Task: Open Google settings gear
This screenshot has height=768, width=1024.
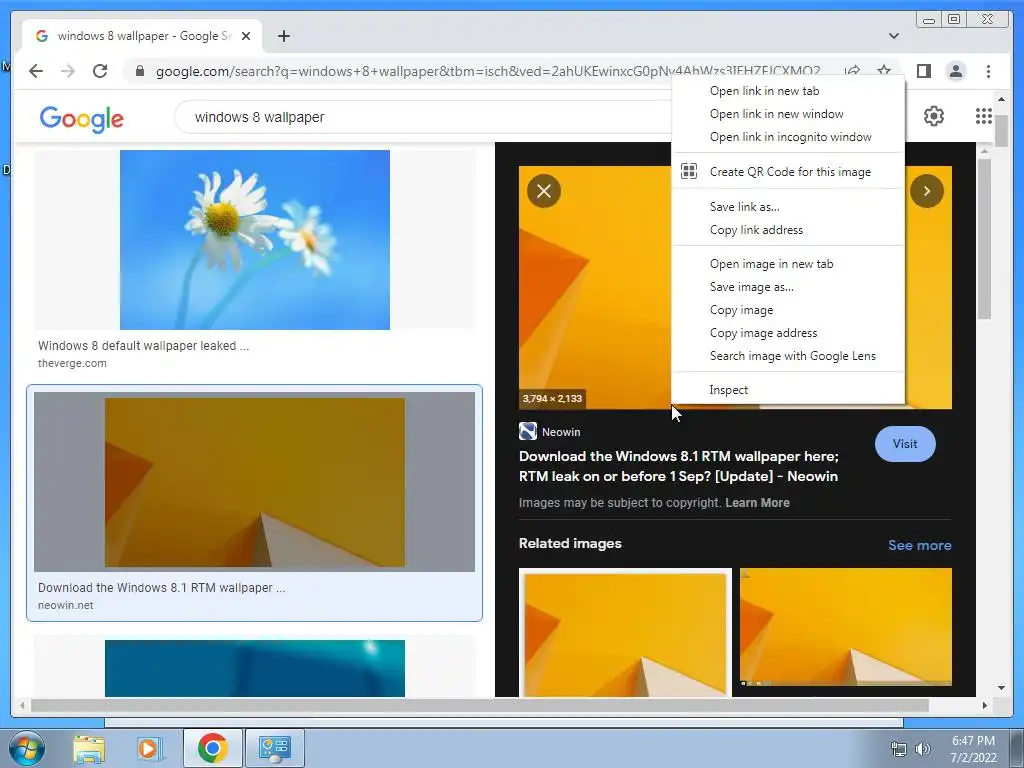Action: [934, 116]
